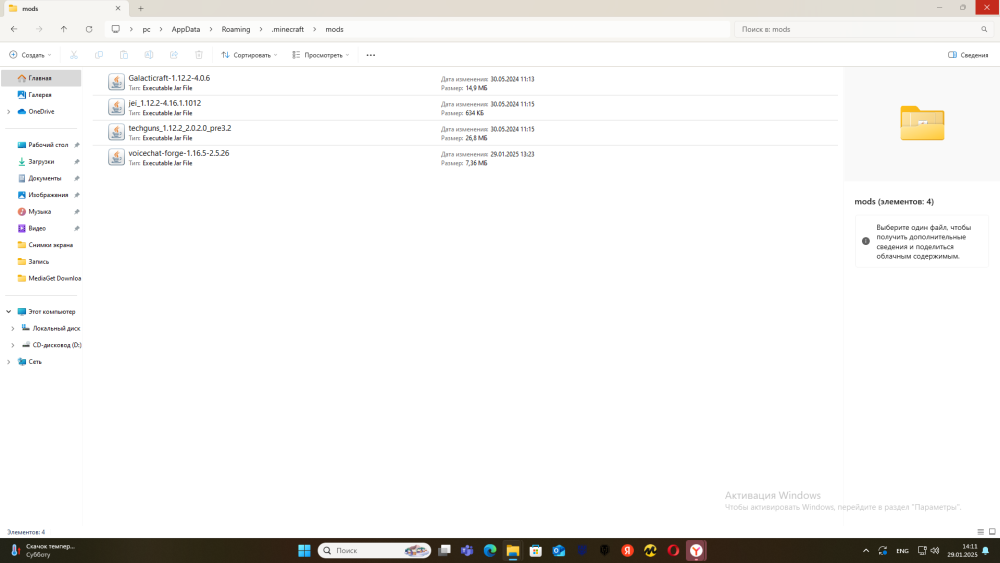This screenshot has height=563, width=1000.
Task: Switch to large thumbnails view icon
Action: (992, 532)
